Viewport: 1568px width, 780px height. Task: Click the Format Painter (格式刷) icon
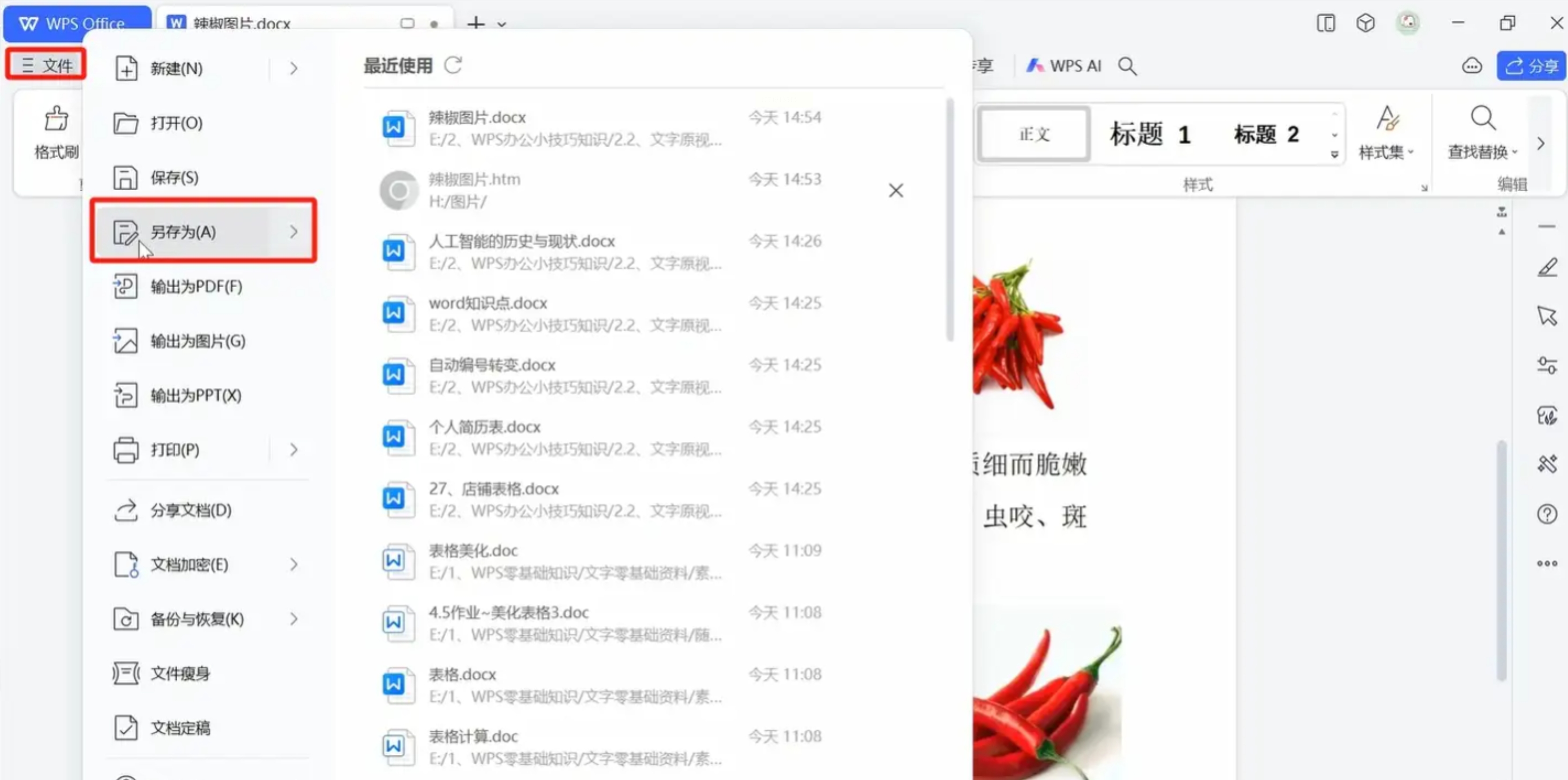pyautogui.click(x=56, y=119)
